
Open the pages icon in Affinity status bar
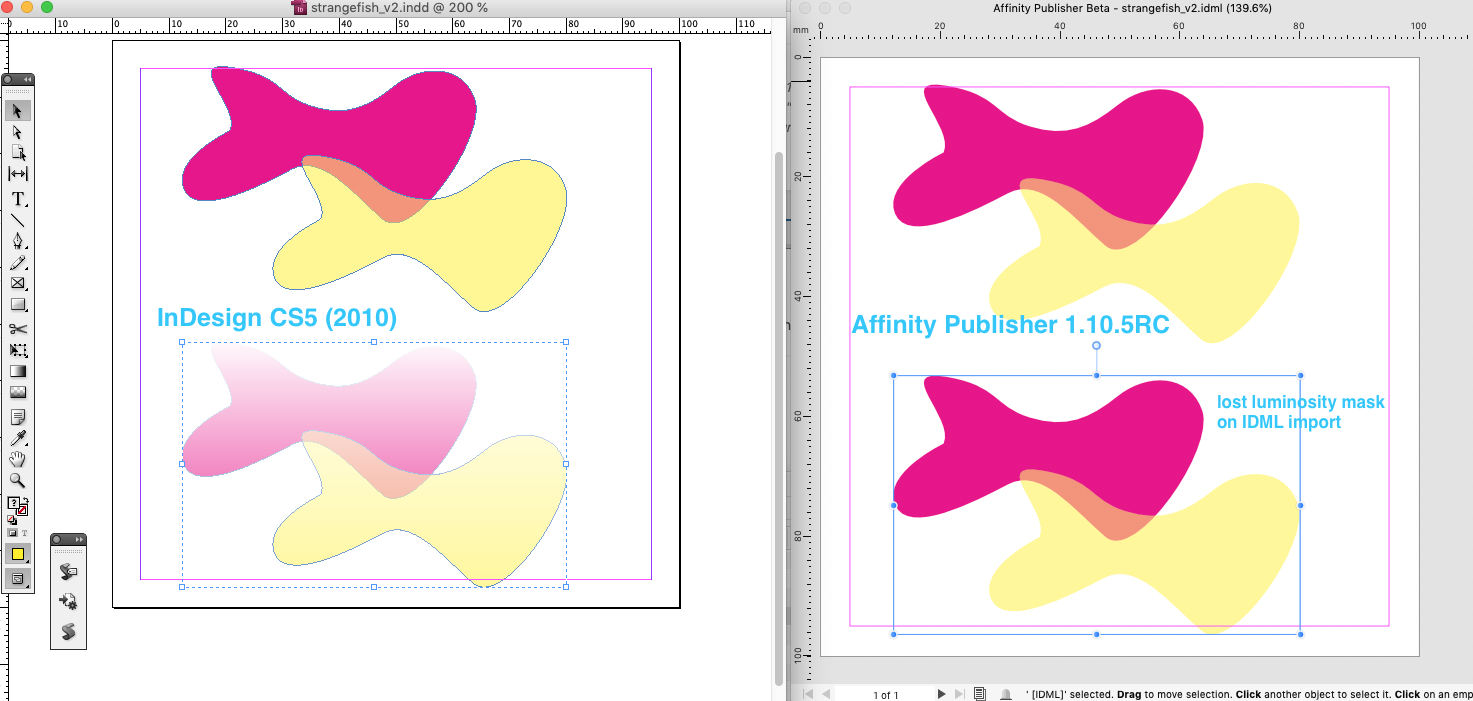point(980,694)
